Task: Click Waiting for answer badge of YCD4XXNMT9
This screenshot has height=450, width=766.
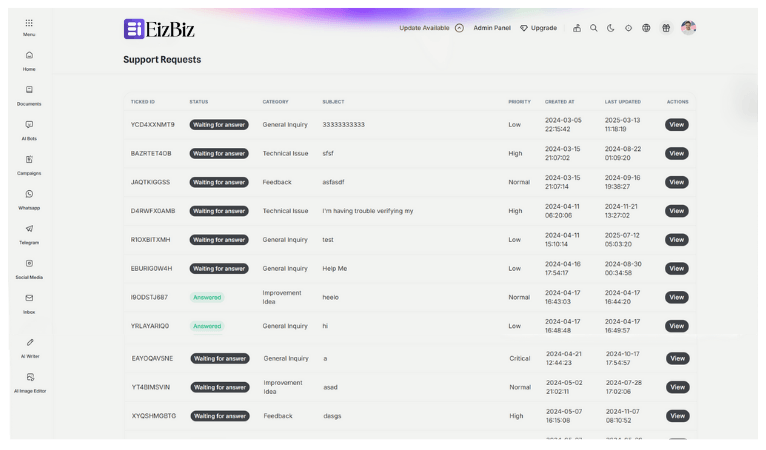Action: pyautogui.click(x=219, y=125)
